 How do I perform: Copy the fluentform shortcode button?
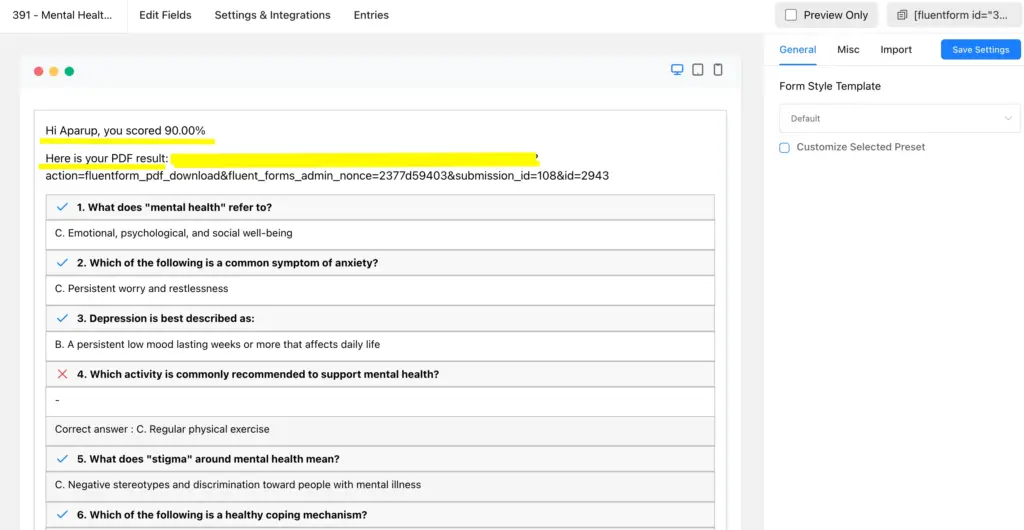(x=954, y=15)
